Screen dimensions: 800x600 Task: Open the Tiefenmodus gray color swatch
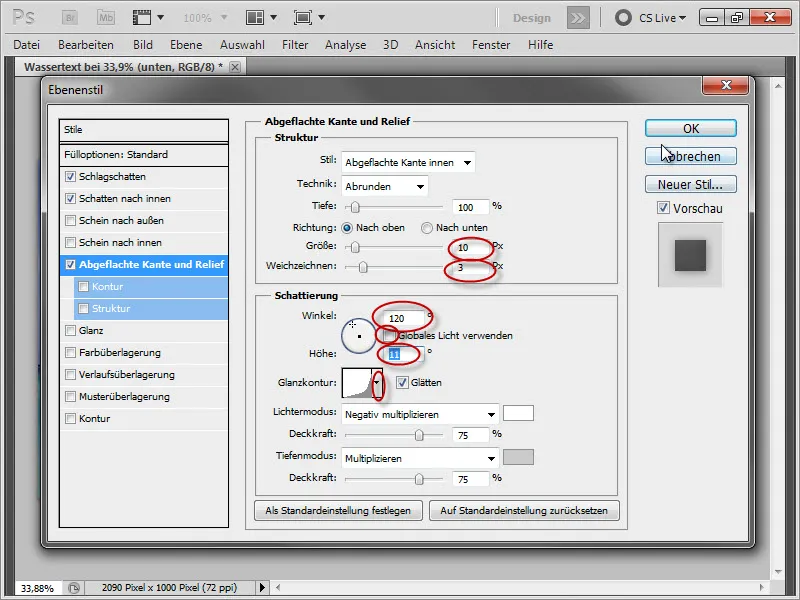tap(518, 457)
